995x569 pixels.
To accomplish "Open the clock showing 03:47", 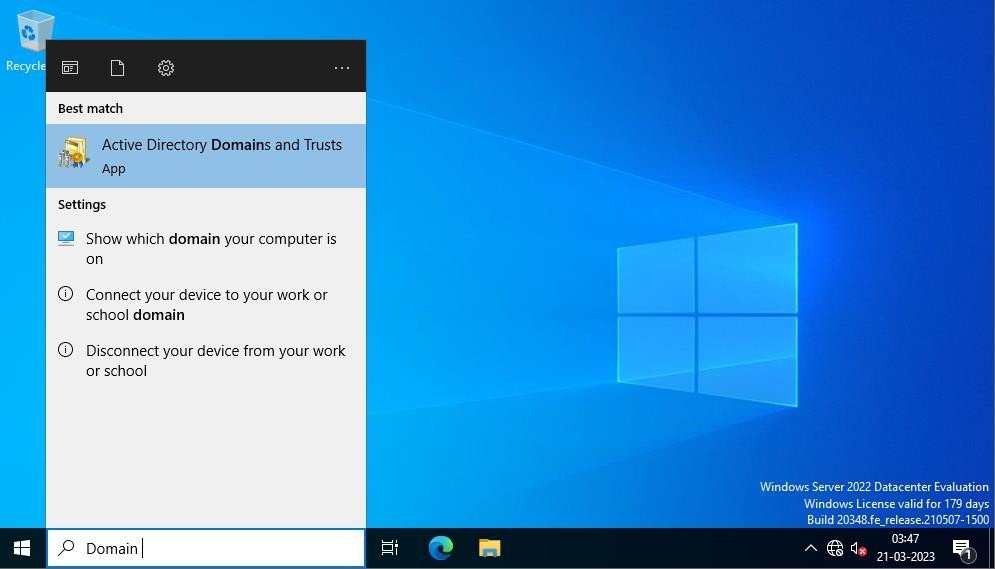I will [906, 548].
